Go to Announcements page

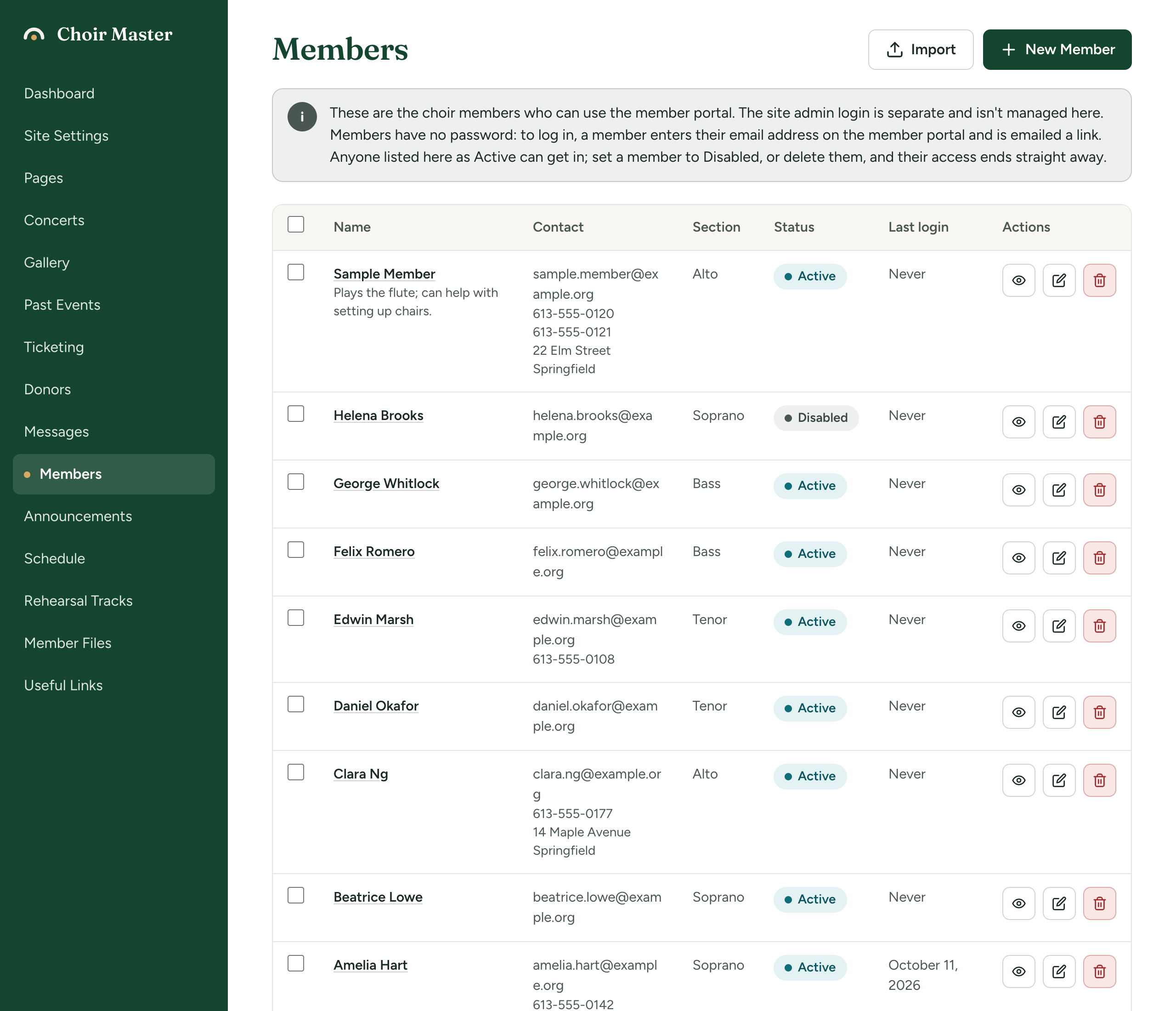113,516
